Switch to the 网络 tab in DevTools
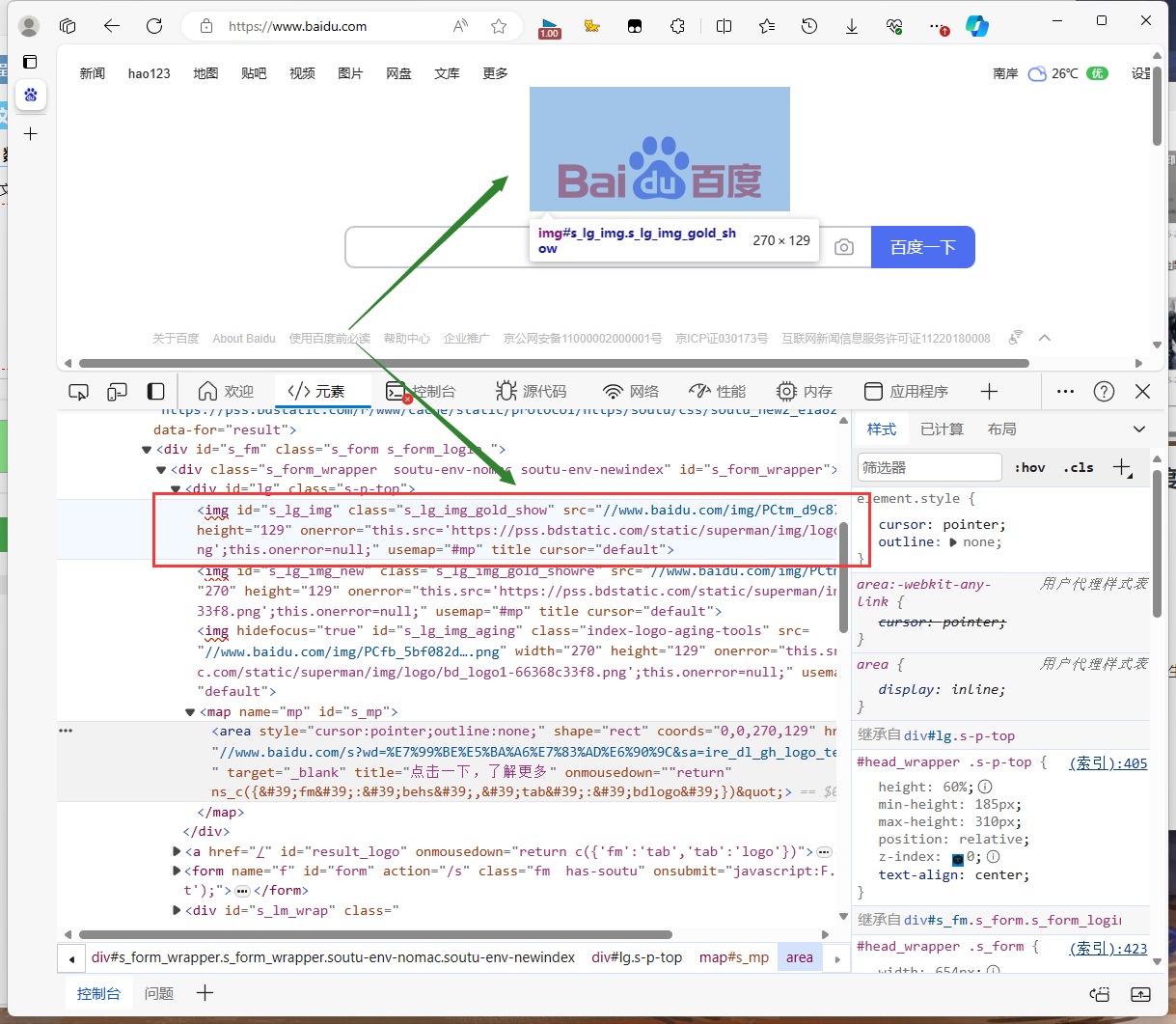 click(631, 392)
